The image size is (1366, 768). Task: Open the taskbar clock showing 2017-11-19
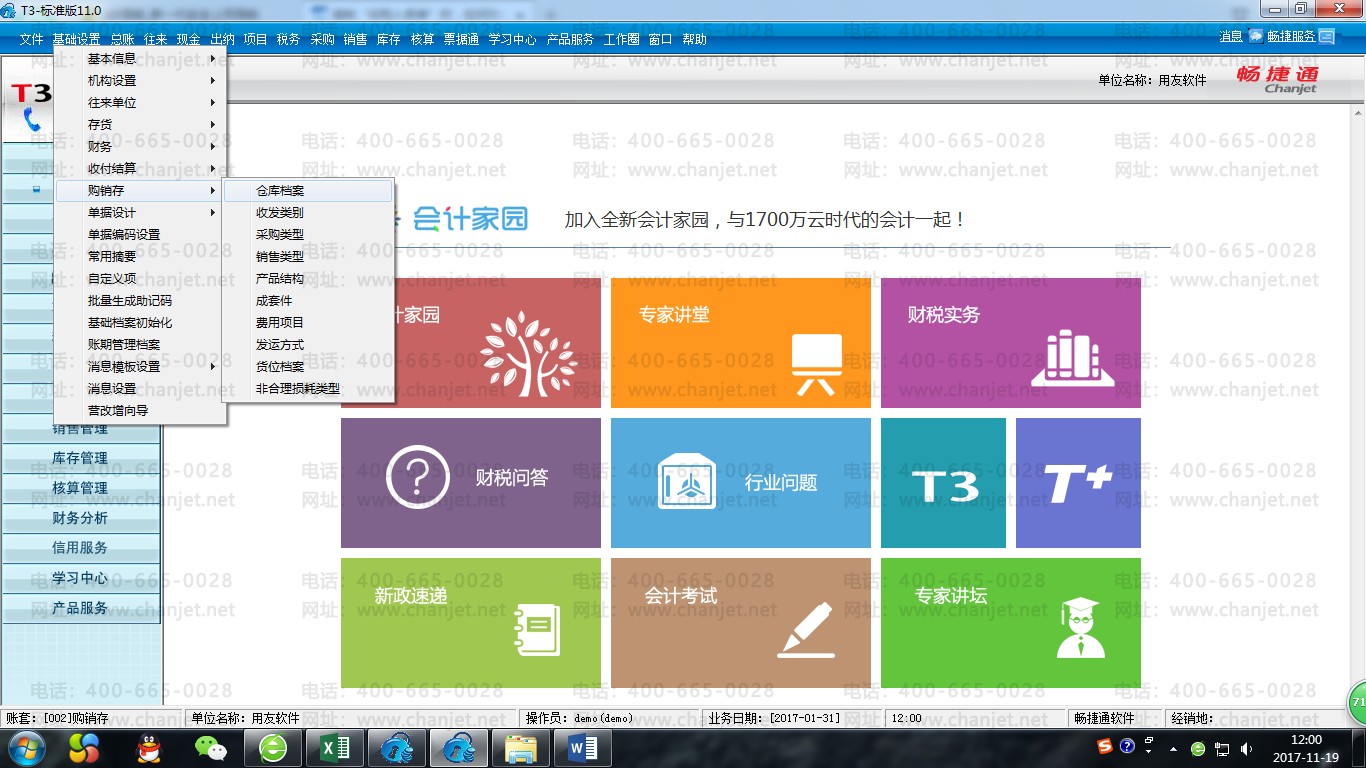(1307, 749)
